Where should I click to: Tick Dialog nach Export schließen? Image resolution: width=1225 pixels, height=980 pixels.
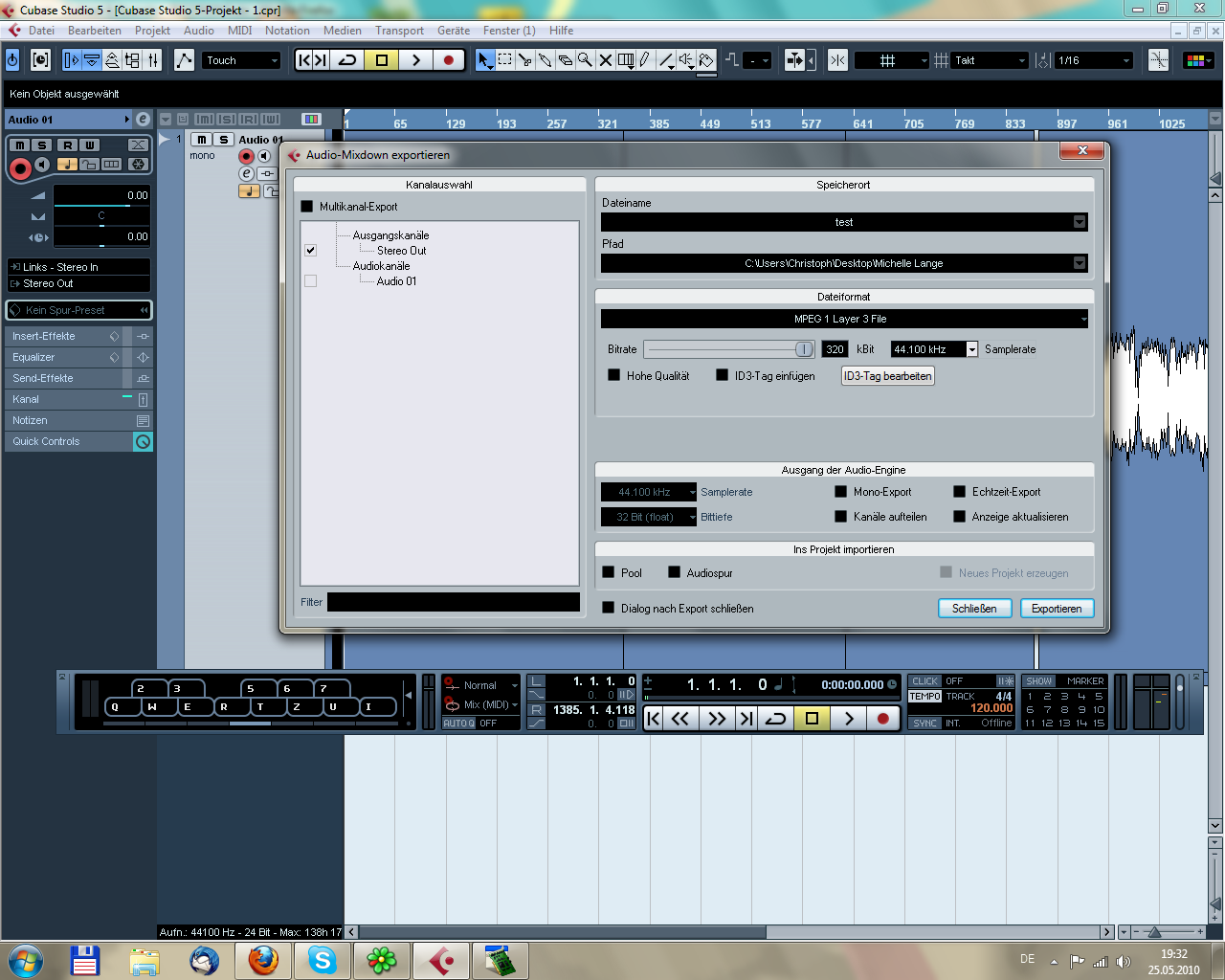[608, 608]
